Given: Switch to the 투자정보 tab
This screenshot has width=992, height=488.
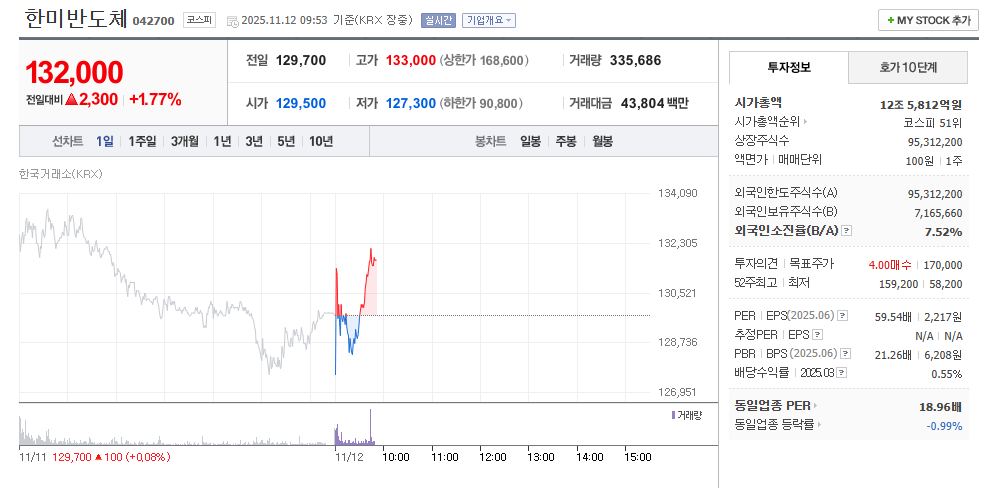Looking at the screenshot, I should (788, 67).
